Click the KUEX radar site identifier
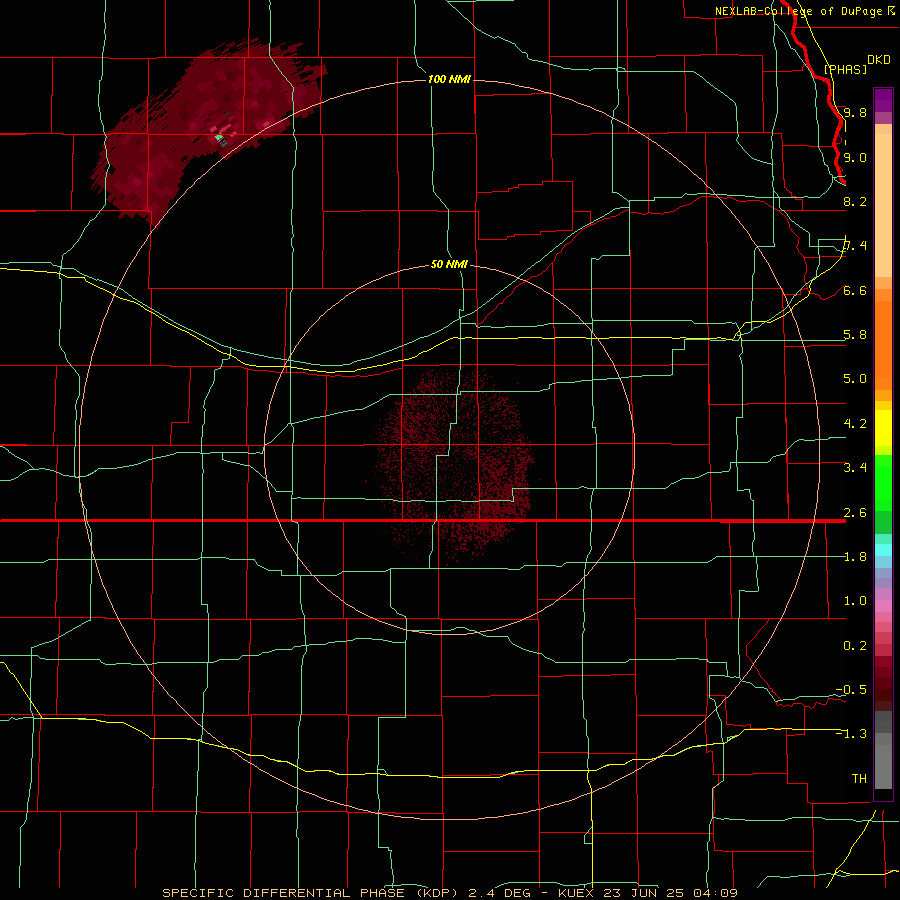Screen dimensions: 900x900 [x=576, y=893]
